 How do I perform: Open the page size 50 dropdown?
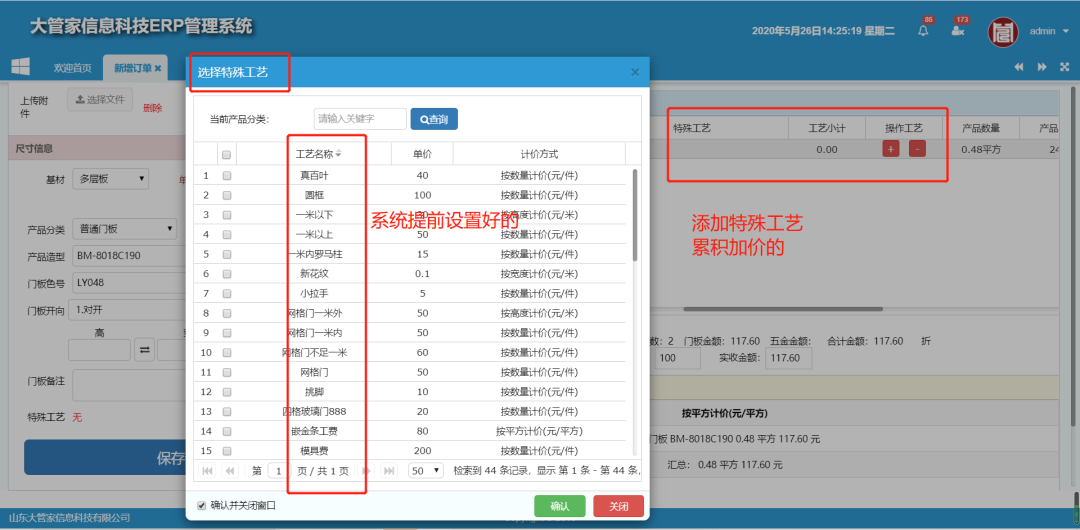[x=425, y=470]
